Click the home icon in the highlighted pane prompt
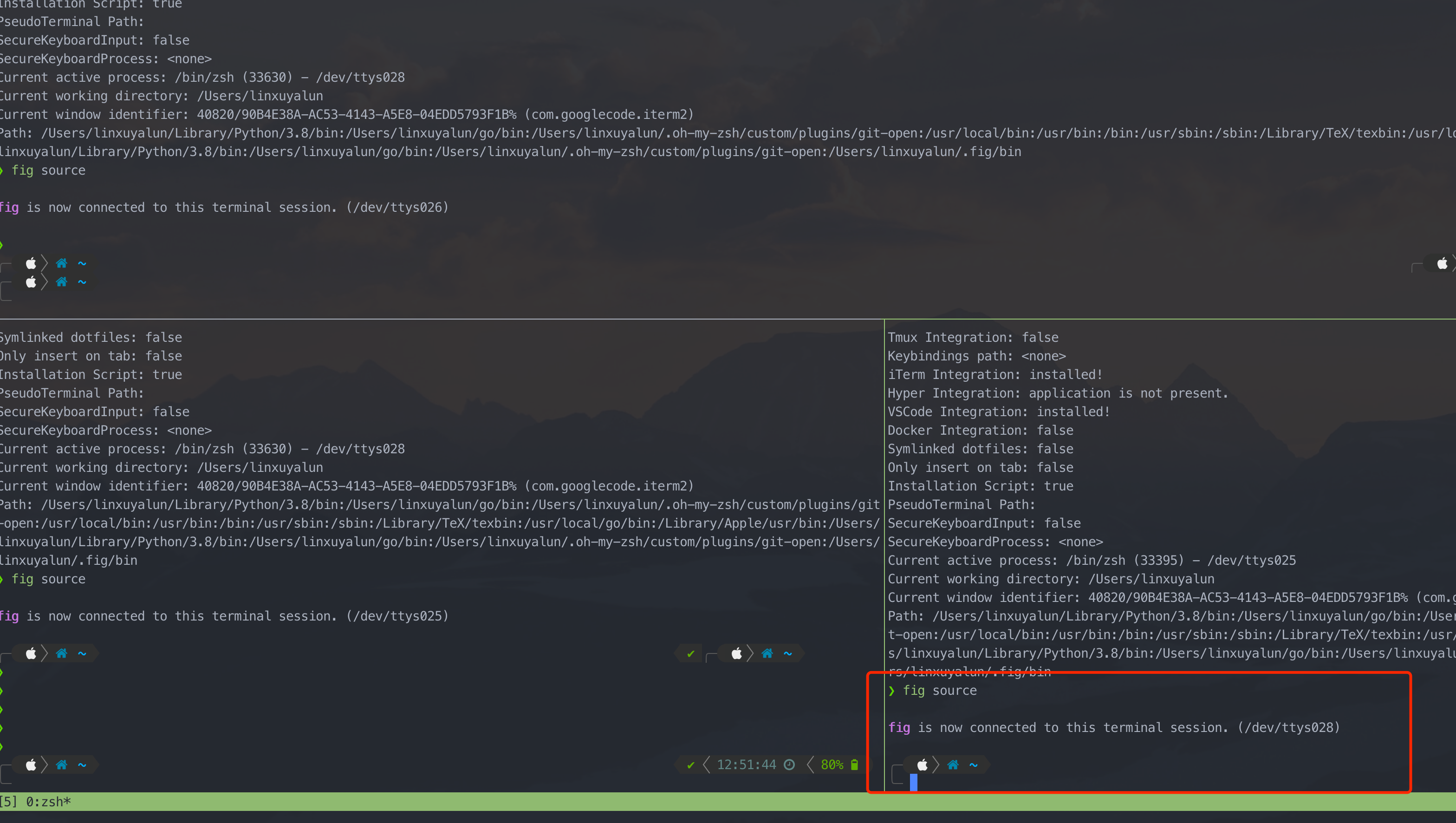 (x=953, y=765)
